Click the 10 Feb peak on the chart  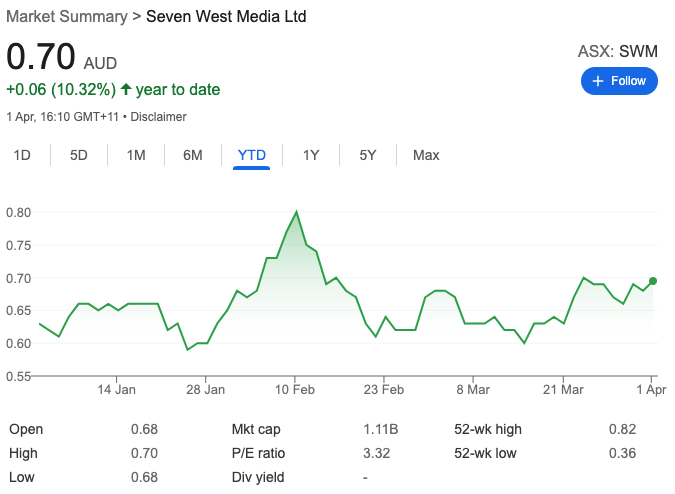click(296, 212)
